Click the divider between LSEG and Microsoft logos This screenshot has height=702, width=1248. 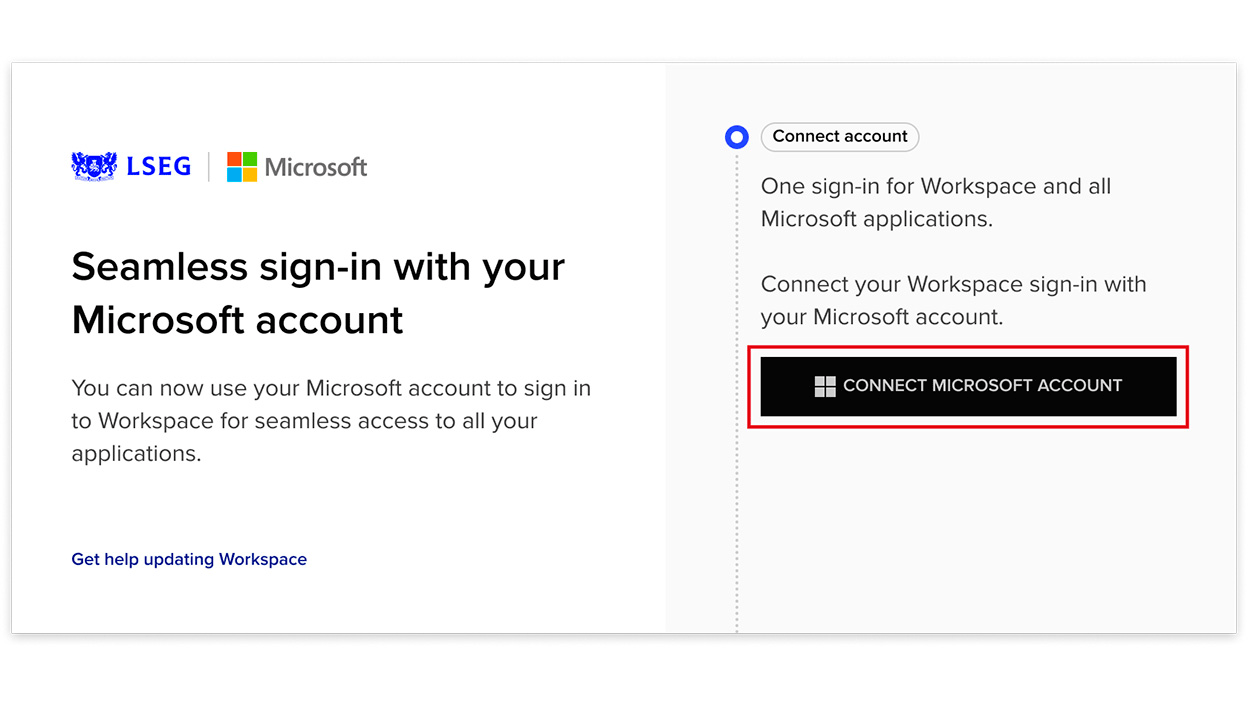click(x=209, y=167)
